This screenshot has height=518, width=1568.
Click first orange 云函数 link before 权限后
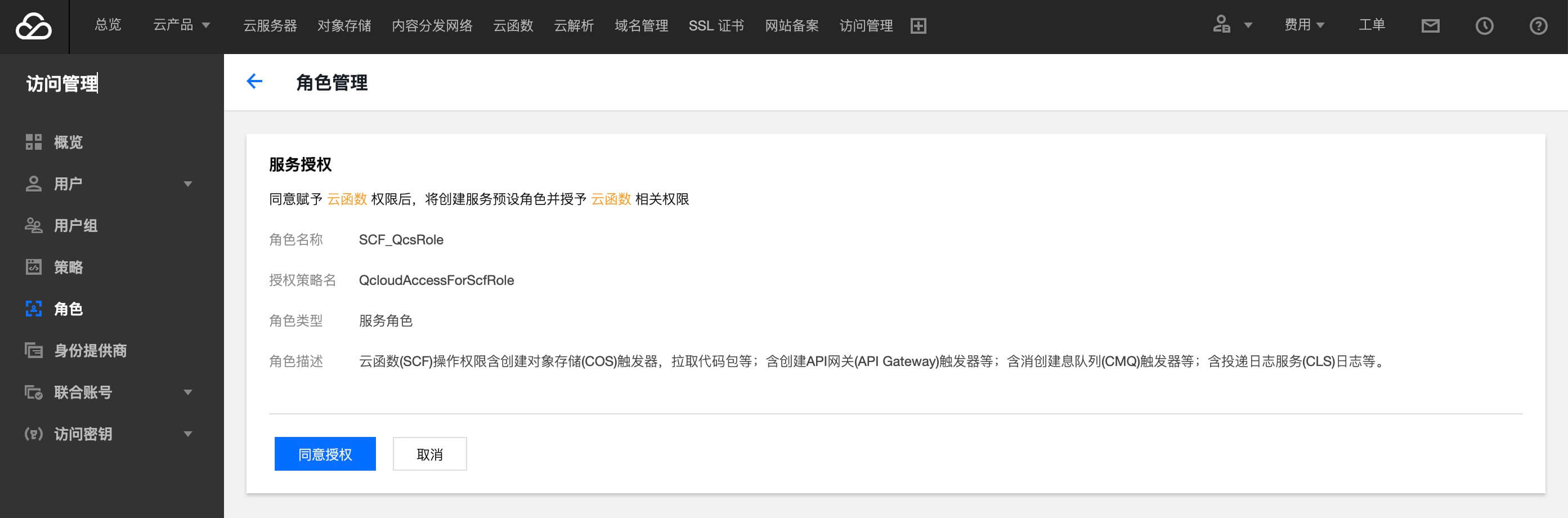[x=347, y=199]
